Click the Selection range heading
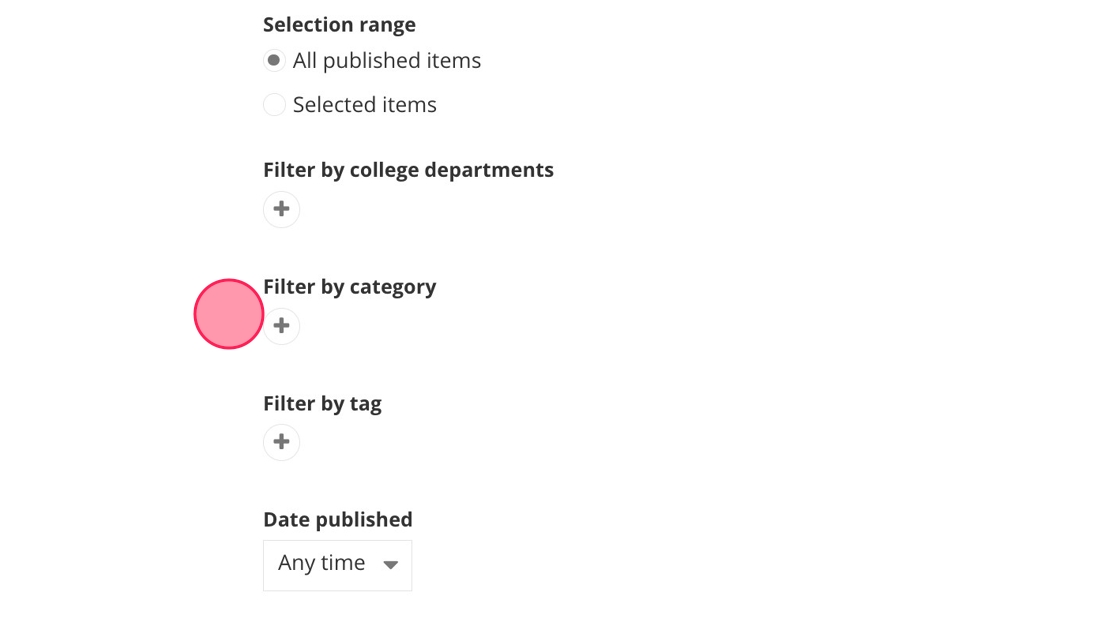The height and width of the screenshot is (626, 1120). pyautogui.click(x=339, y=25)
